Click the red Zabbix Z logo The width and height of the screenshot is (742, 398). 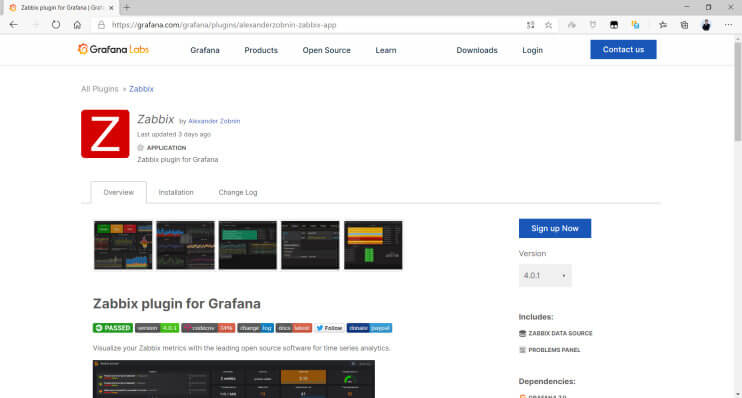[x=105, y=134]
